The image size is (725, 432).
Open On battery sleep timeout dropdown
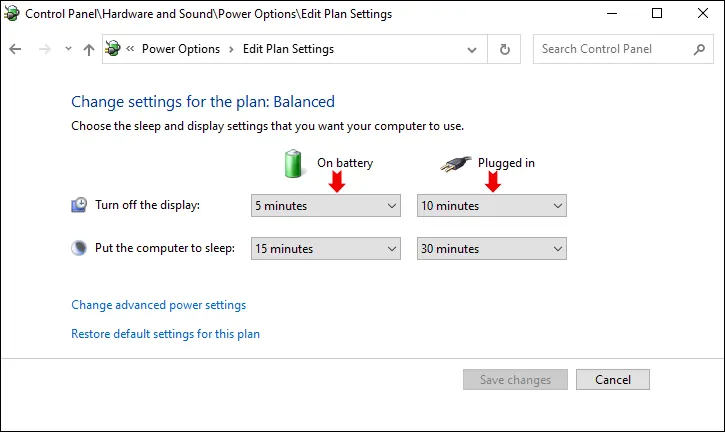click(326, 248)
